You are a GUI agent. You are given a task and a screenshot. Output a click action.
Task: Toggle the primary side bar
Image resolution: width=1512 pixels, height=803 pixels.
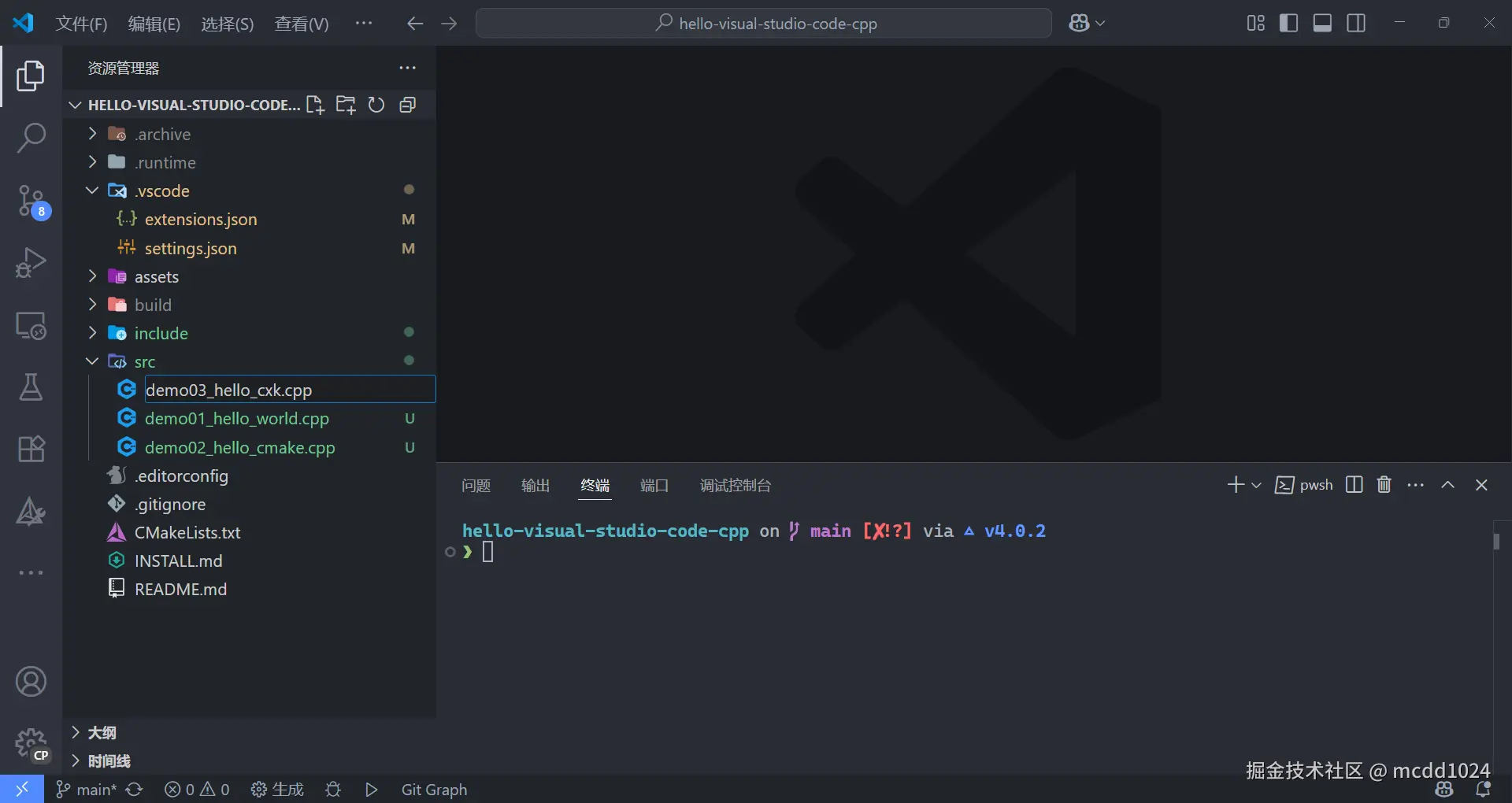point(1289,24)
